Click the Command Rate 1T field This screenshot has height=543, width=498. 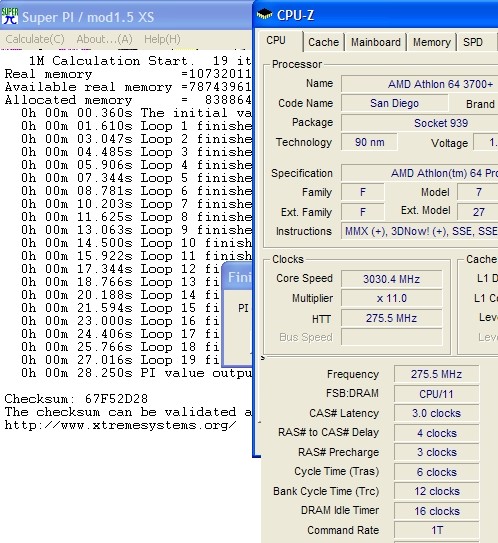pos(436,530)
